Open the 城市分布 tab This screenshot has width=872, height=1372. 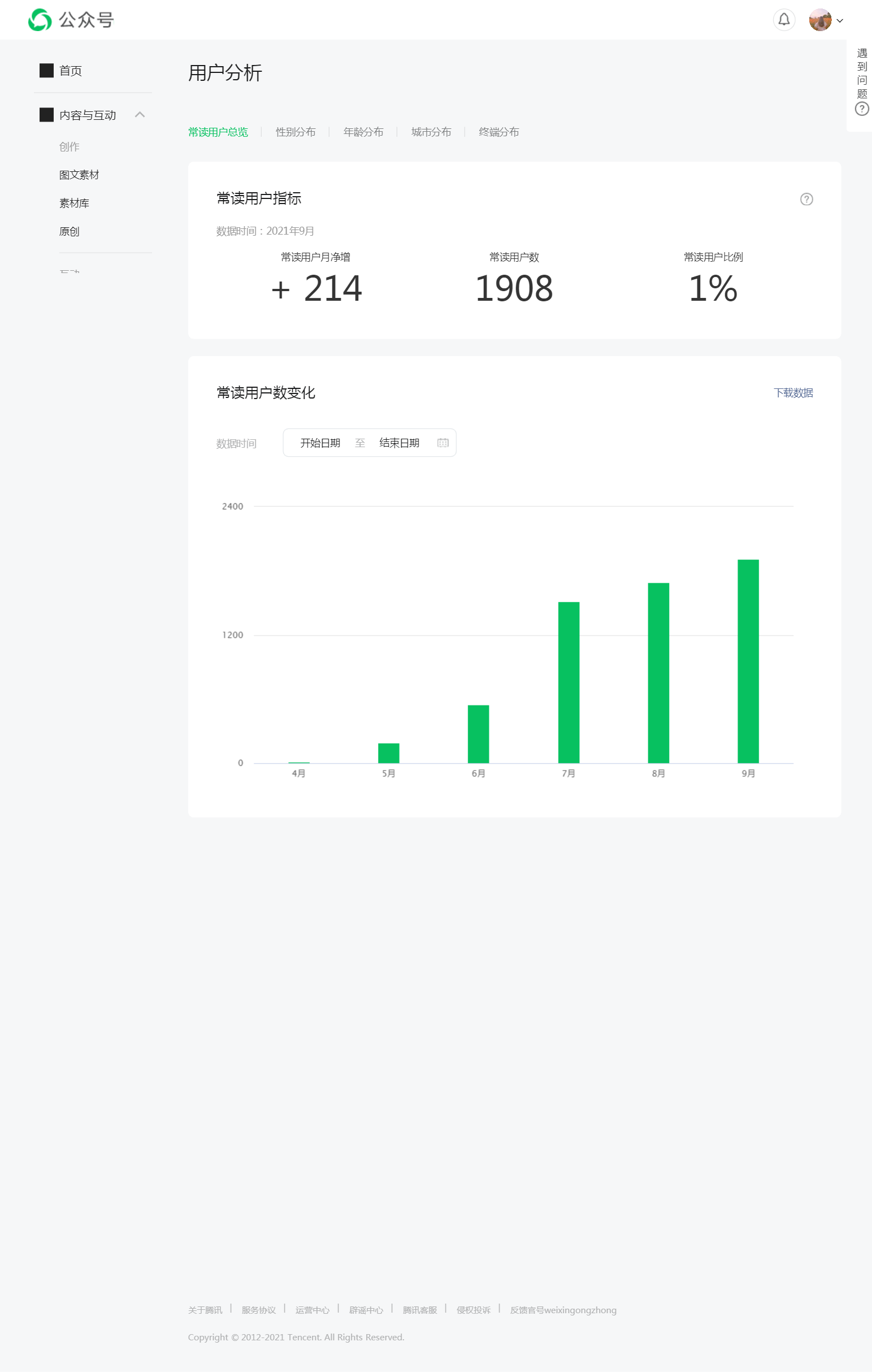(x=431, y=132)
